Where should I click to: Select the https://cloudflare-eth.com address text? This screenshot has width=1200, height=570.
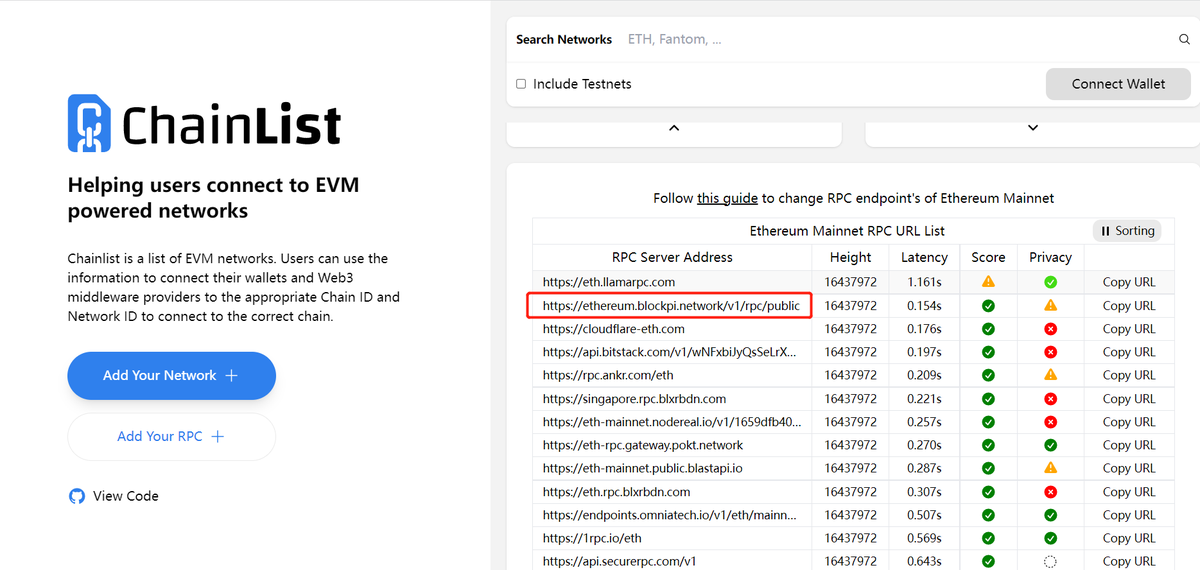click(614, 329)
